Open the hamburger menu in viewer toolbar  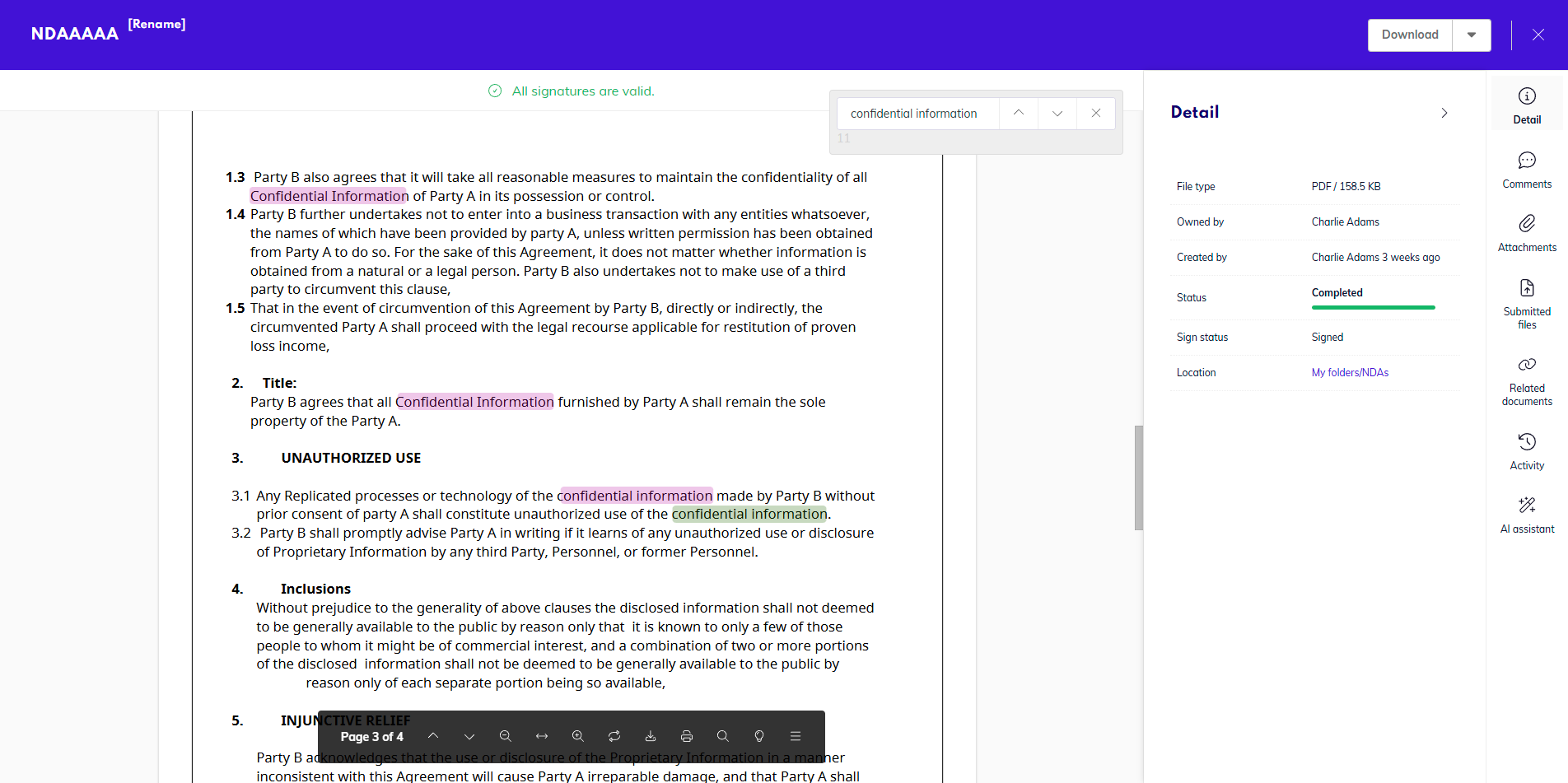point(796,736)
